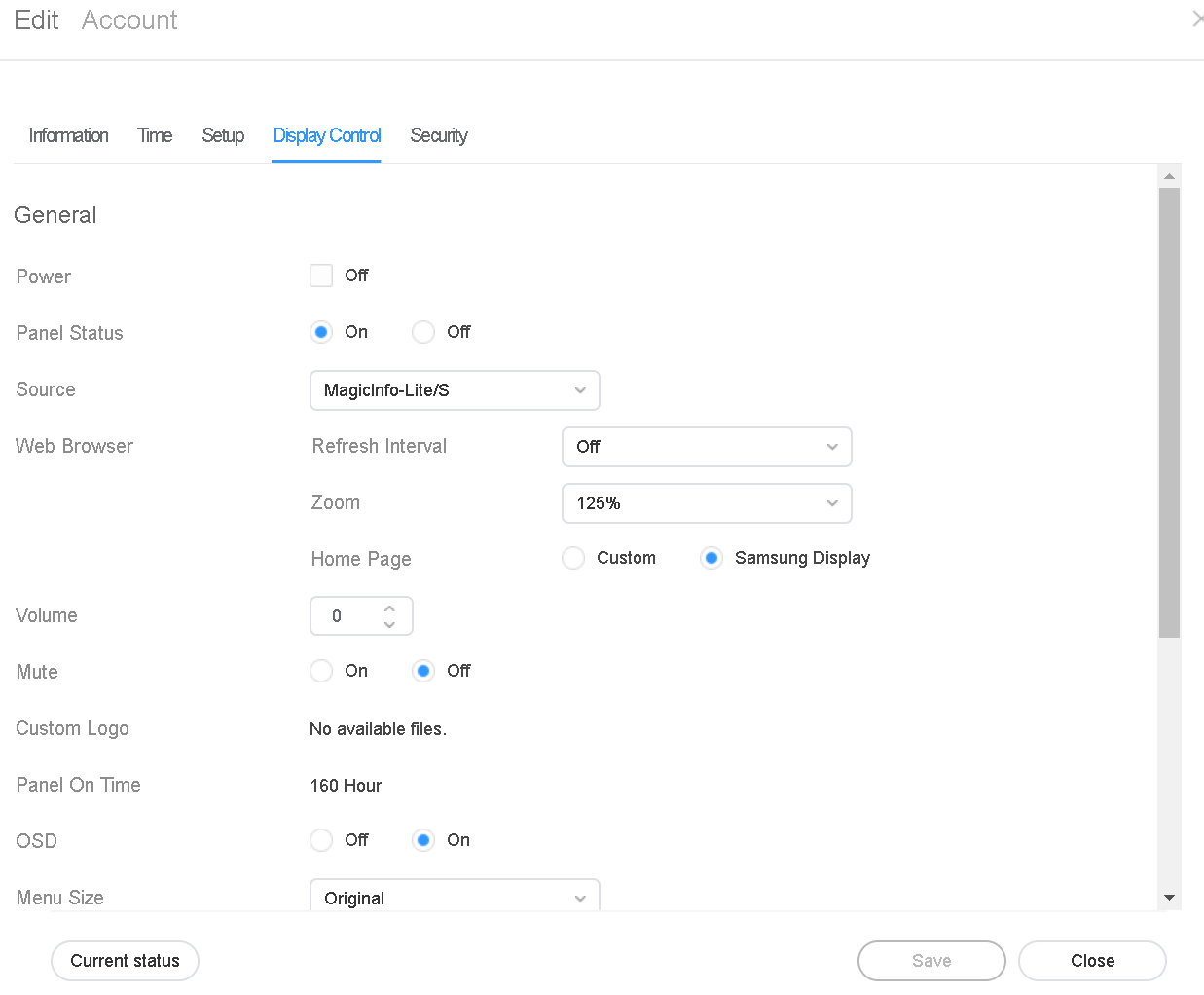1204x995 pixels.
Task: Click the scrollbar up arrow
Action: click(1170, 176)
